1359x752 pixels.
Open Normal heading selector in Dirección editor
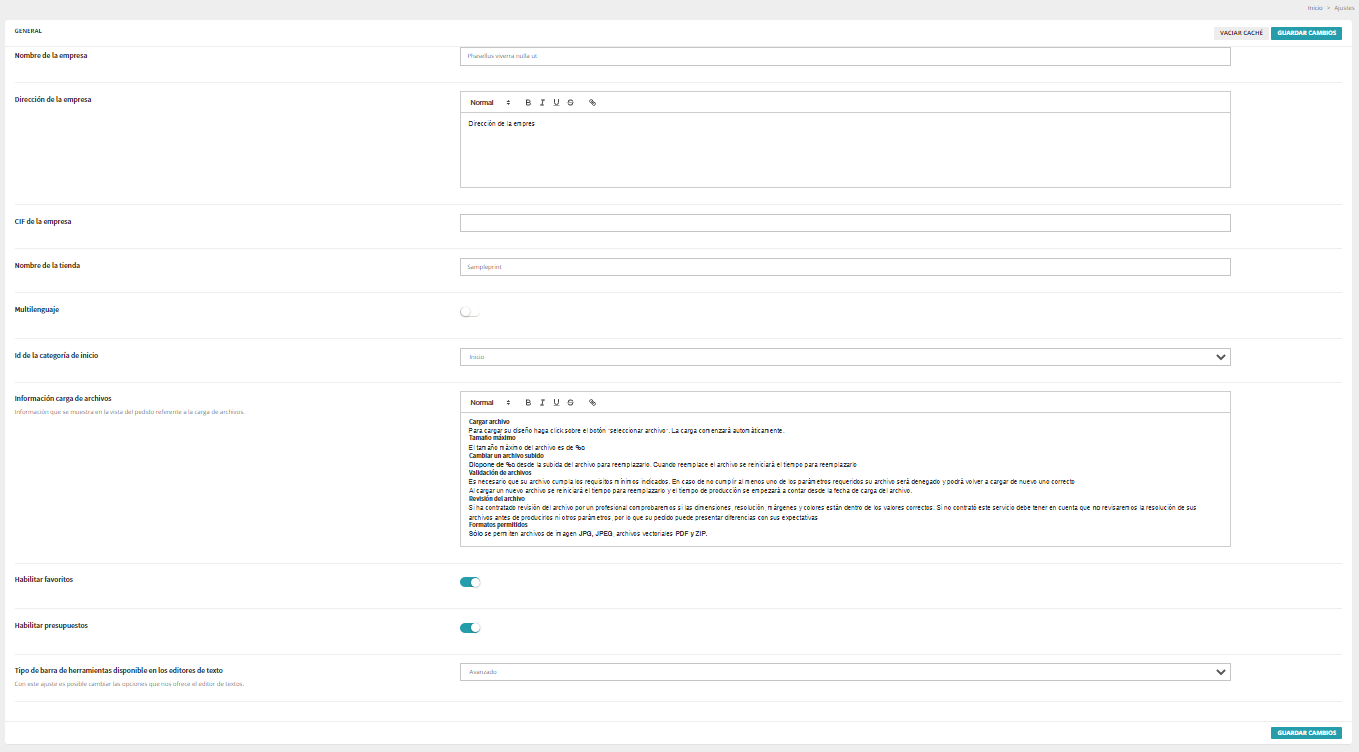click(x=489, y=103)
